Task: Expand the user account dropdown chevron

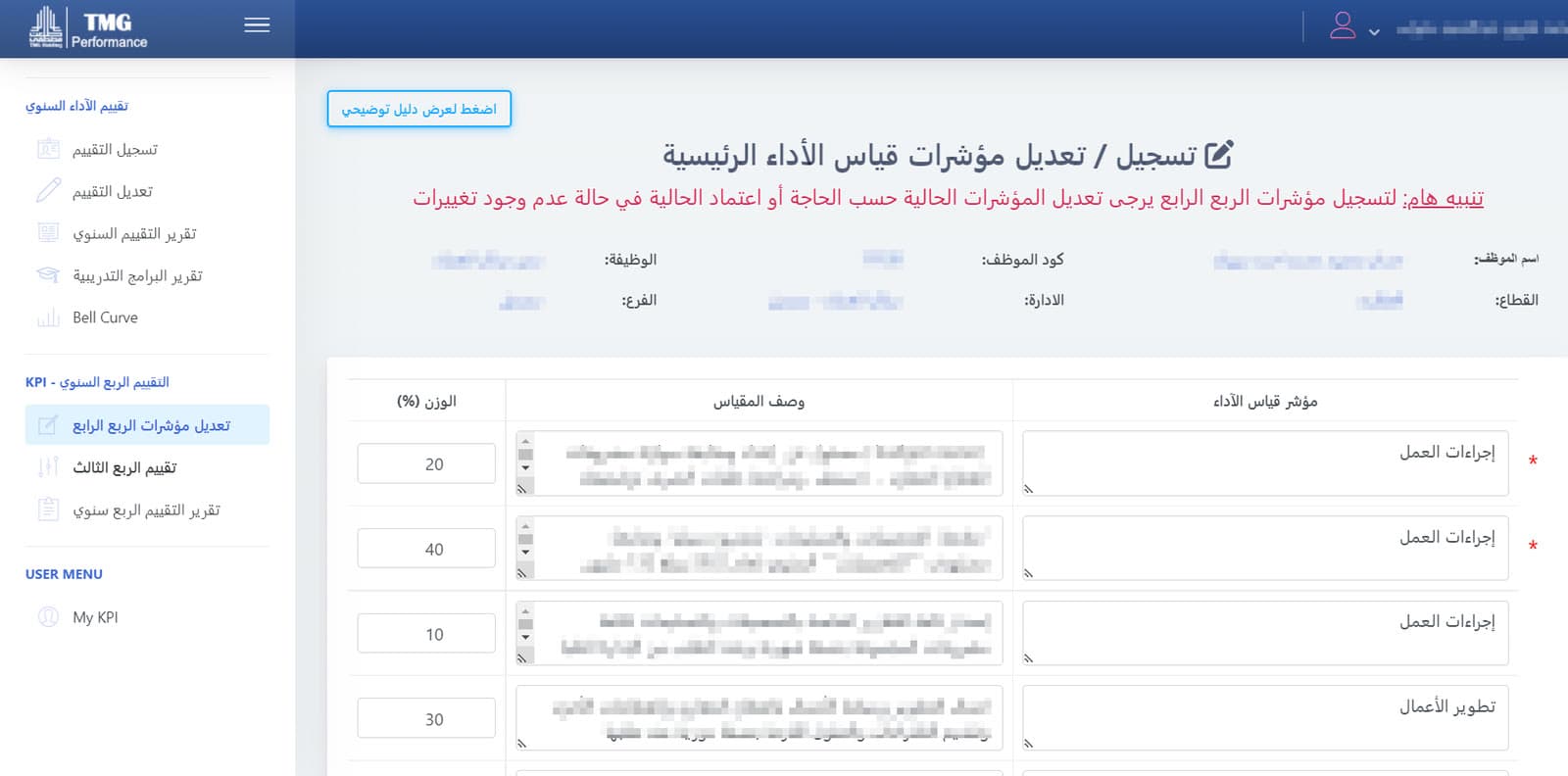Action: coord(1374,32)
